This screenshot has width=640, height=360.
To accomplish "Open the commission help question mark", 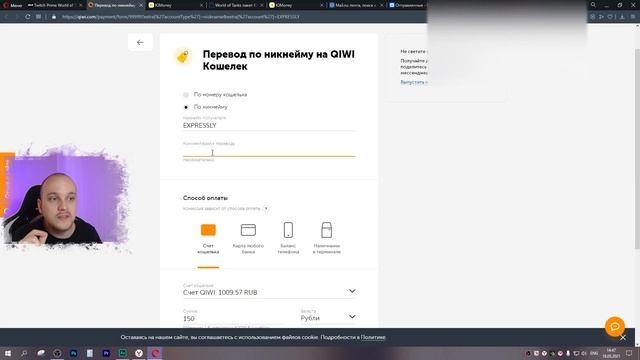I will pos(266,209).
